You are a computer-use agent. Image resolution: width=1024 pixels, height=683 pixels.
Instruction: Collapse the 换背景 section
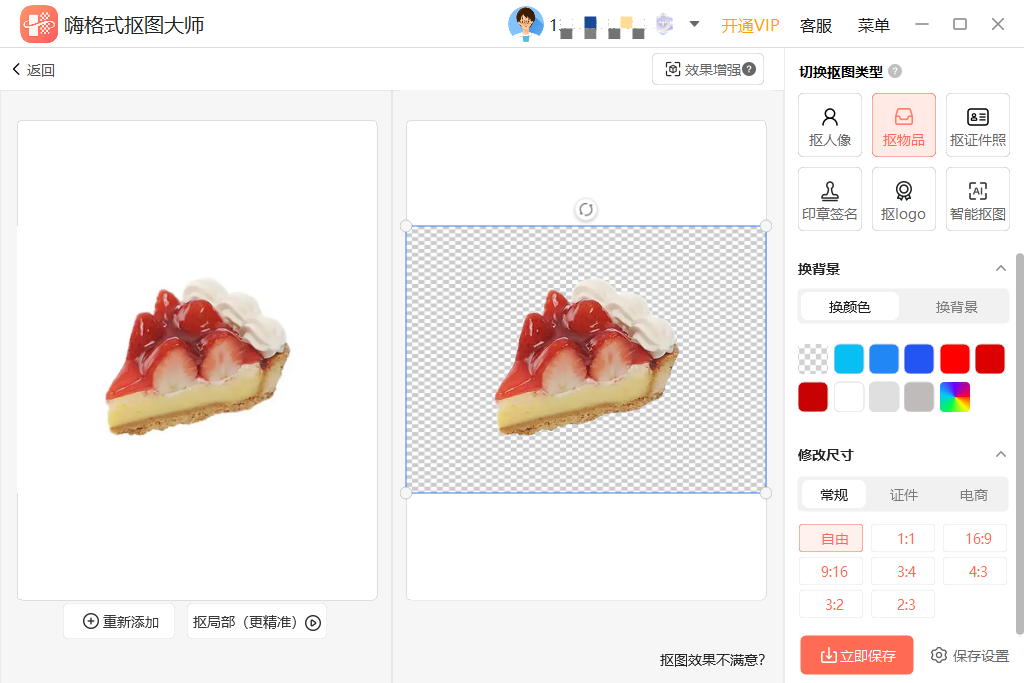tap(1001, 268)
